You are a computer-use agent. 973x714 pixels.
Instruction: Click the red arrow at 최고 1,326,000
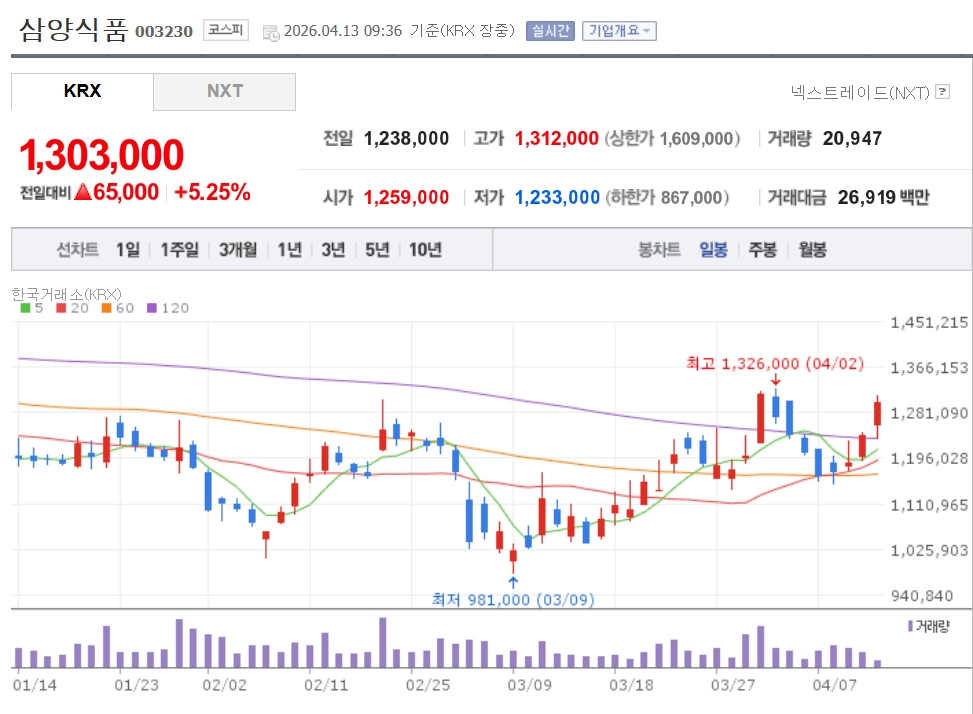[775, 380]
